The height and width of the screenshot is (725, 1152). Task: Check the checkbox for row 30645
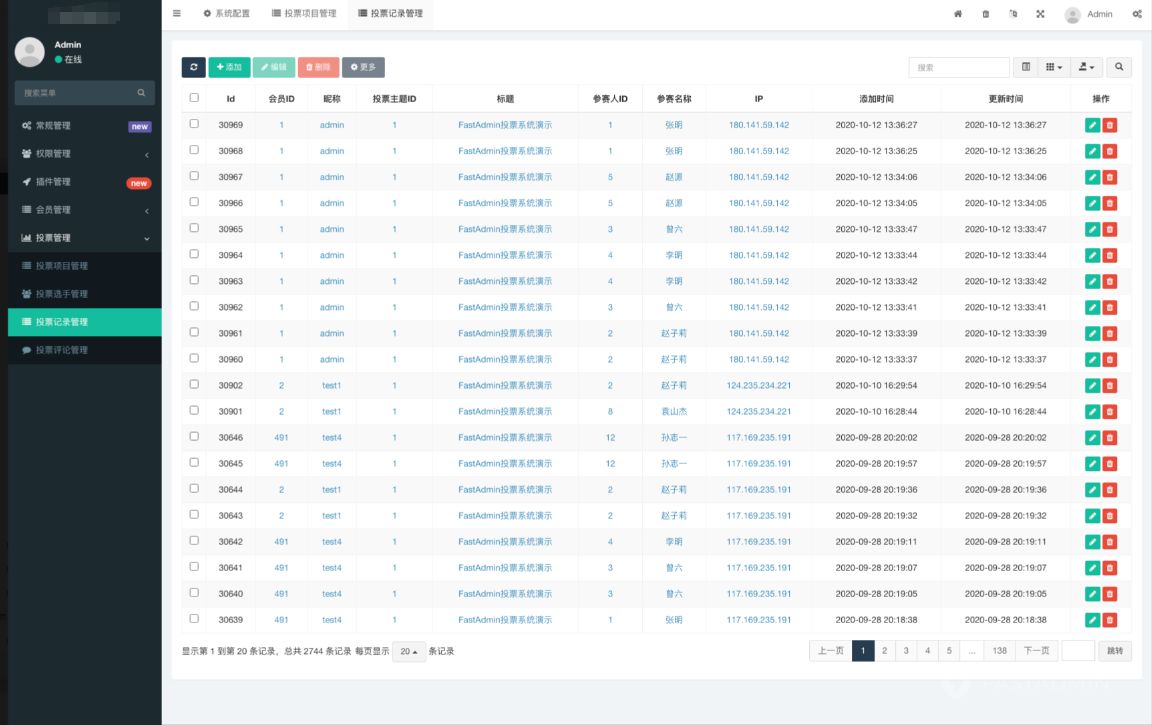click(x=194, y=462)
